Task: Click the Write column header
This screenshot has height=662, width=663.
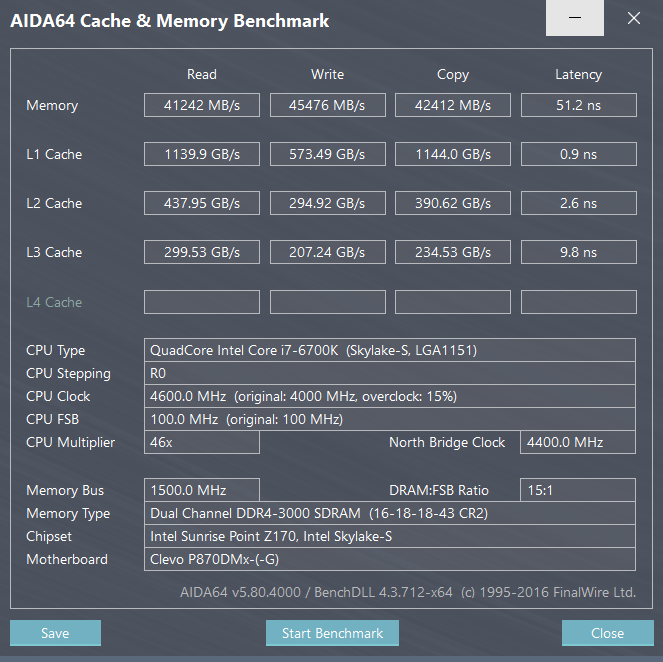Action: 328,74
